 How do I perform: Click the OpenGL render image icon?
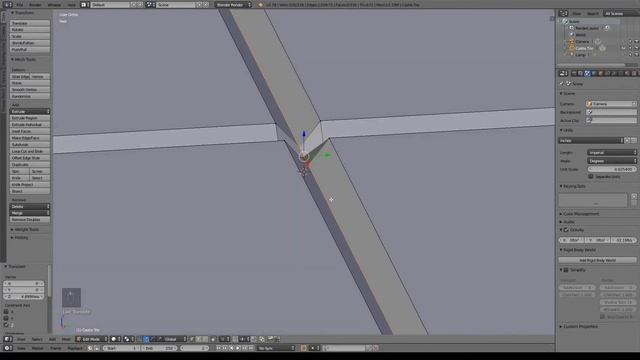(270, 339)
